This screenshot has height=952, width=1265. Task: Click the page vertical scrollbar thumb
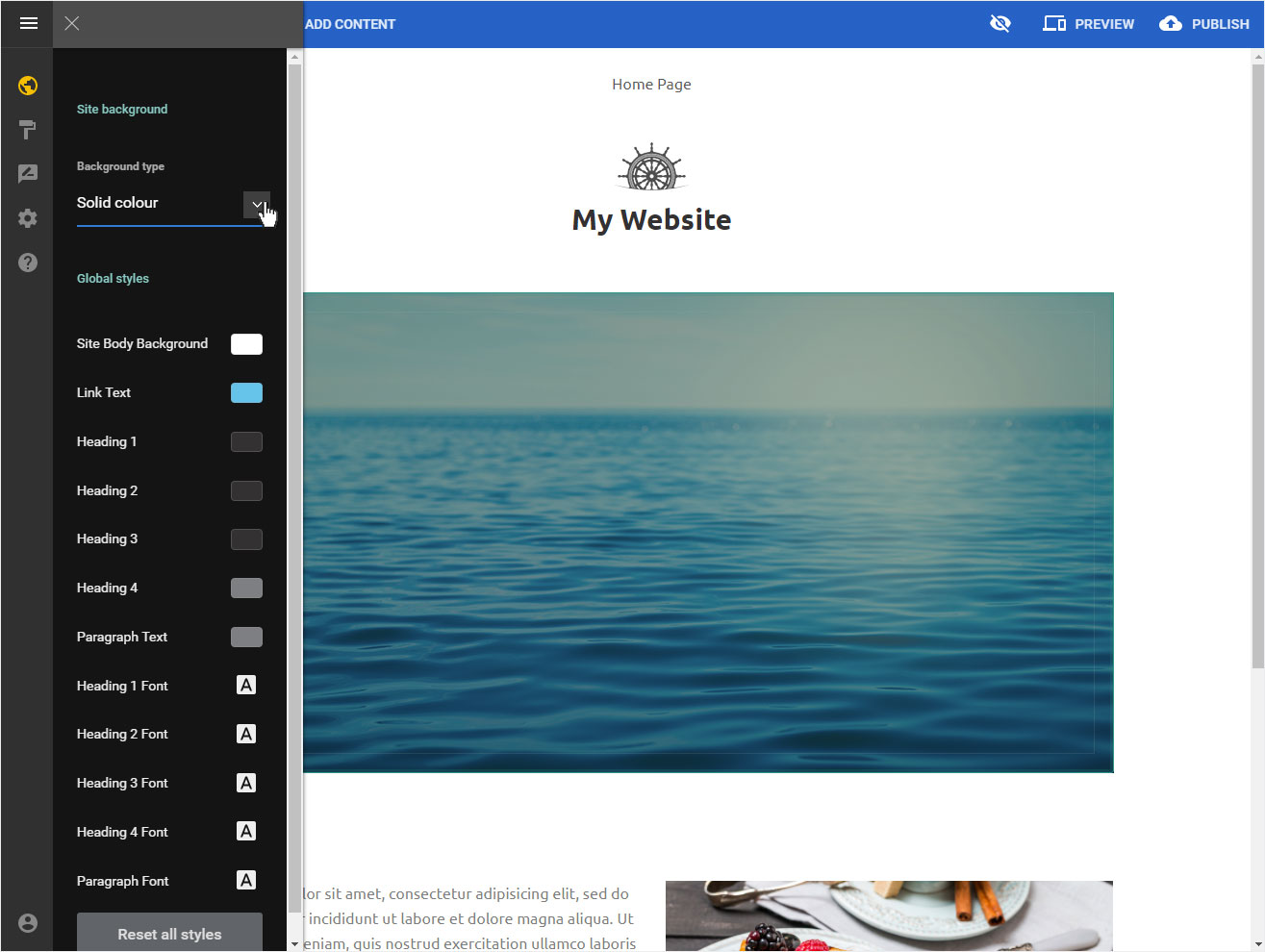pos(1257,365)
